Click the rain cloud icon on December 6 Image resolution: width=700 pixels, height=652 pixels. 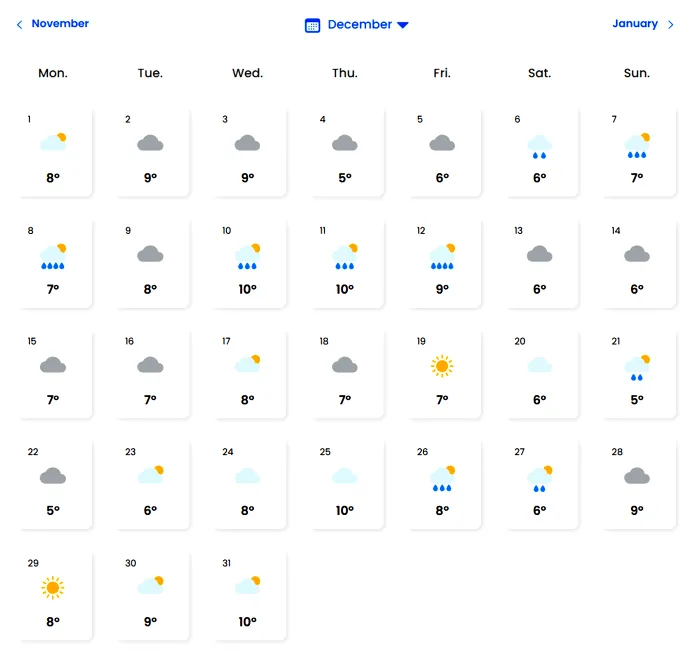tap(540, 146)
